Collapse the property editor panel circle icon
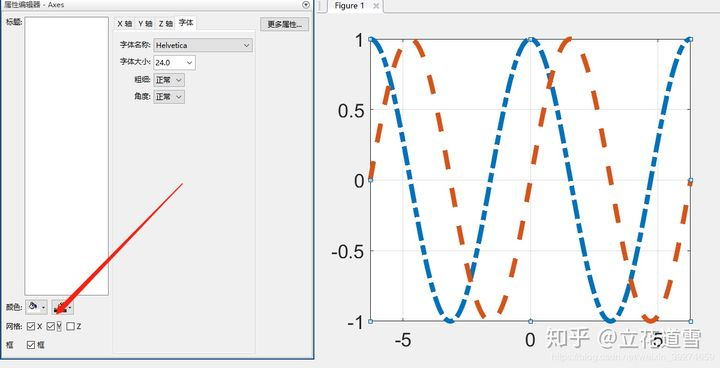Screen dimensions: 720x368 tap(306, 5)
